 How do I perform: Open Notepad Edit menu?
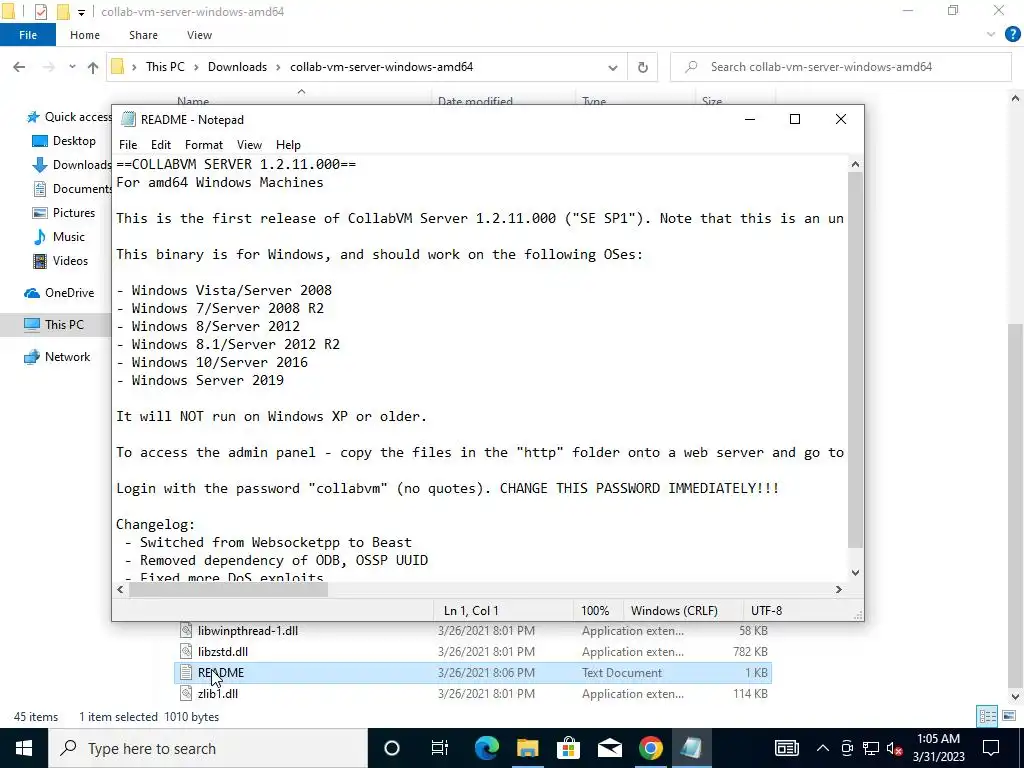tap(161, 145)
